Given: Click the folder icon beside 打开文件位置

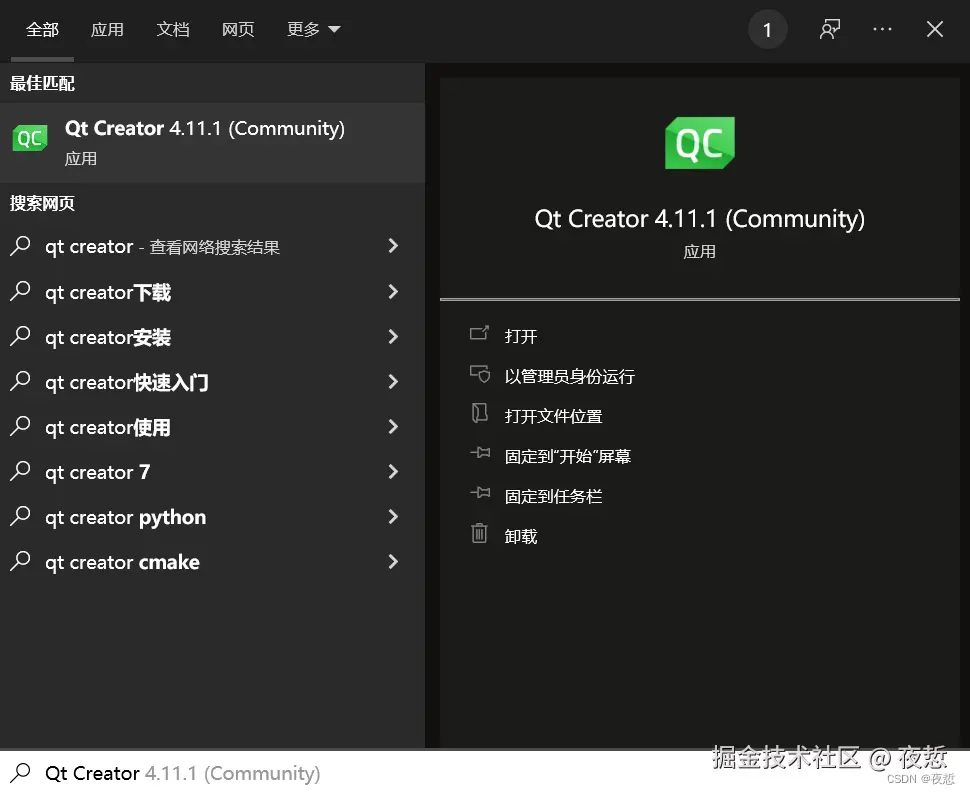Looking at the screenshot, I should [x=479, y=414].
